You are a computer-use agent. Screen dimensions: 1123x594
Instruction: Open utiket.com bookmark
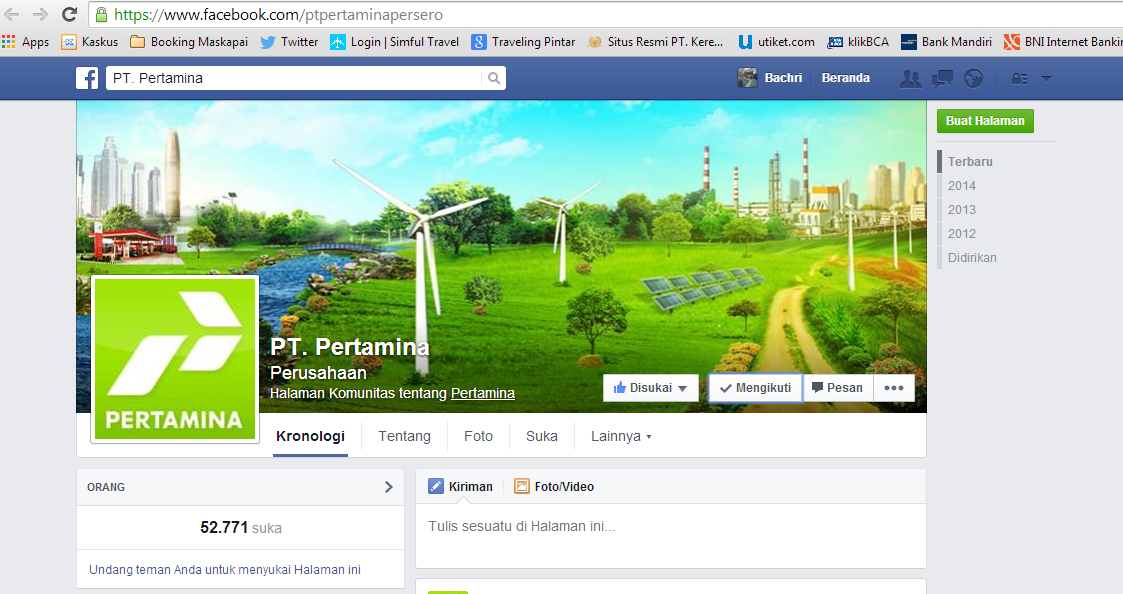tap(776, 42)
